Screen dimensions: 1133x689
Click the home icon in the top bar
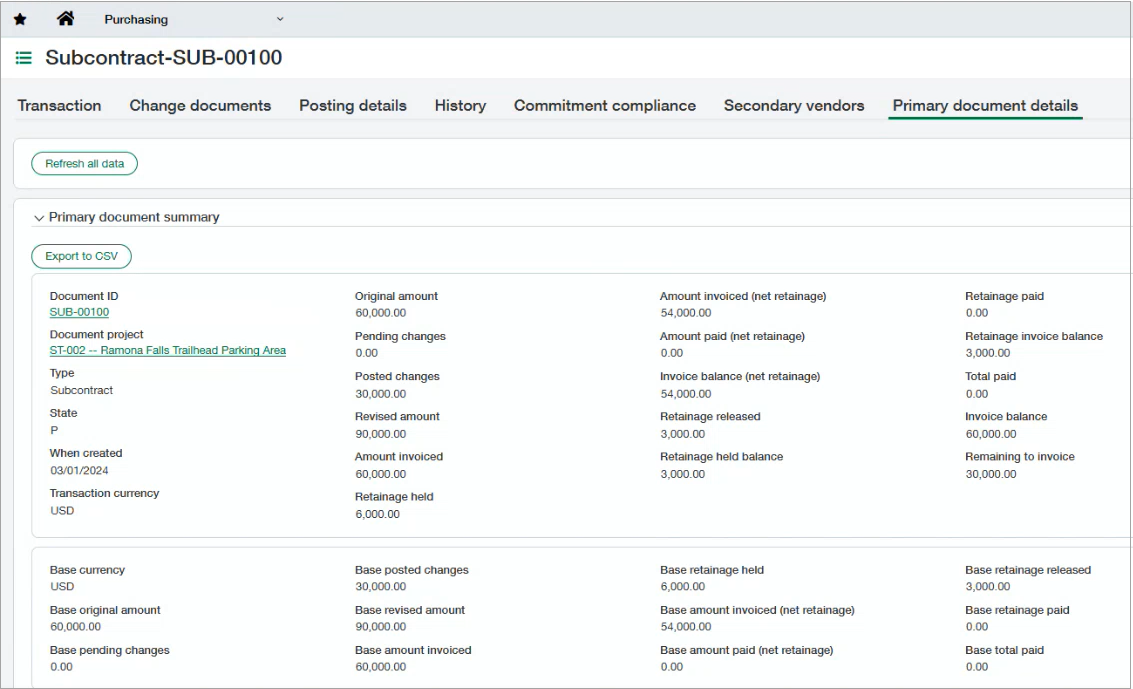tap(66, 18)
